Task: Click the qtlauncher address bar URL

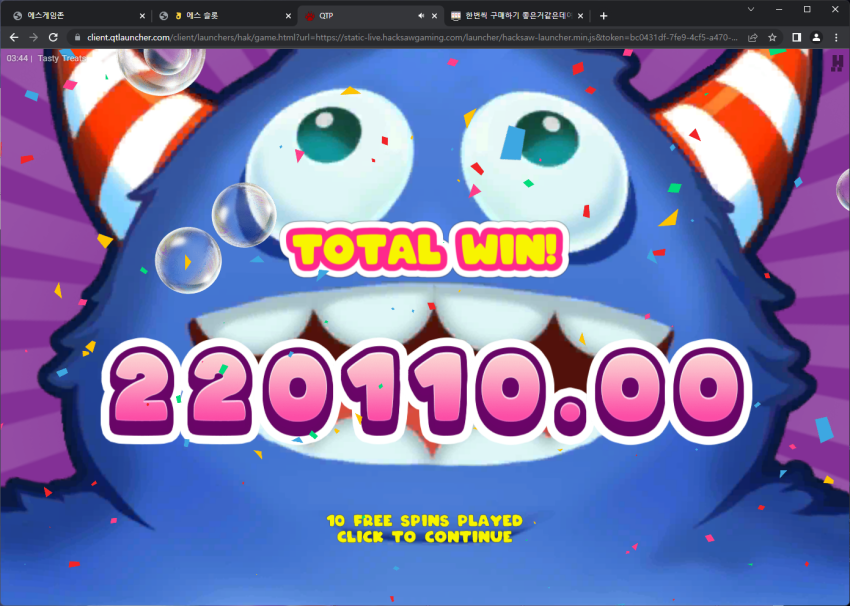Action: coord(412,37)
